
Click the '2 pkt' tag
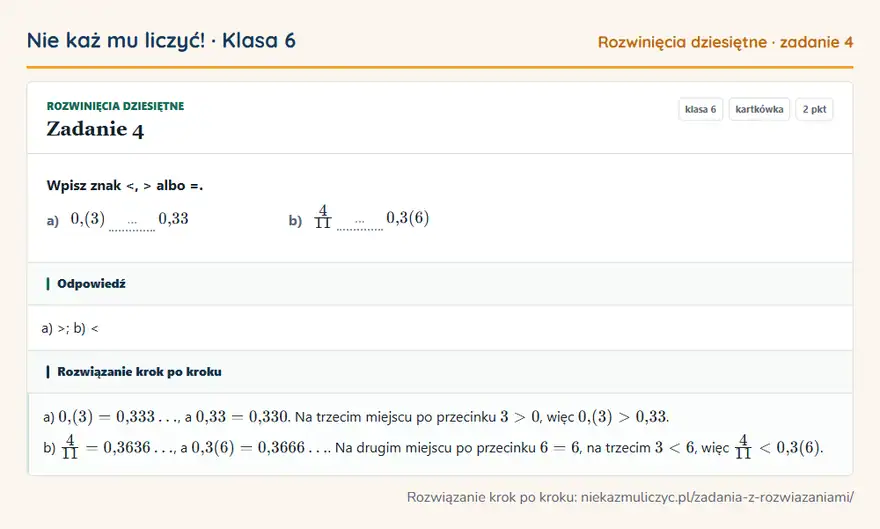(814, 109)
